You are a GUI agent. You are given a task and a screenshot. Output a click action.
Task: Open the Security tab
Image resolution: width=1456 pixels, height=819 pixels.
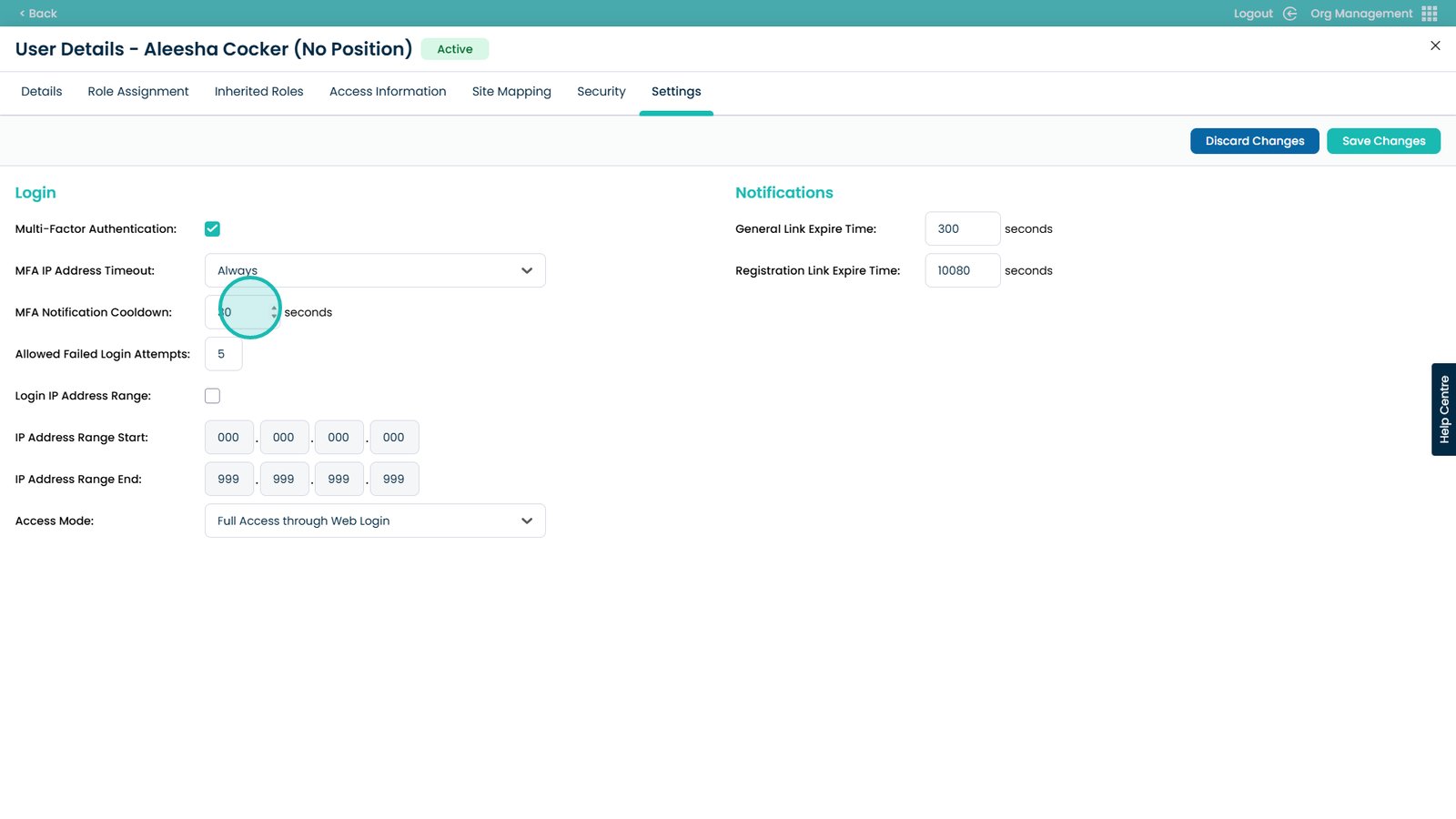pos(601,92)
